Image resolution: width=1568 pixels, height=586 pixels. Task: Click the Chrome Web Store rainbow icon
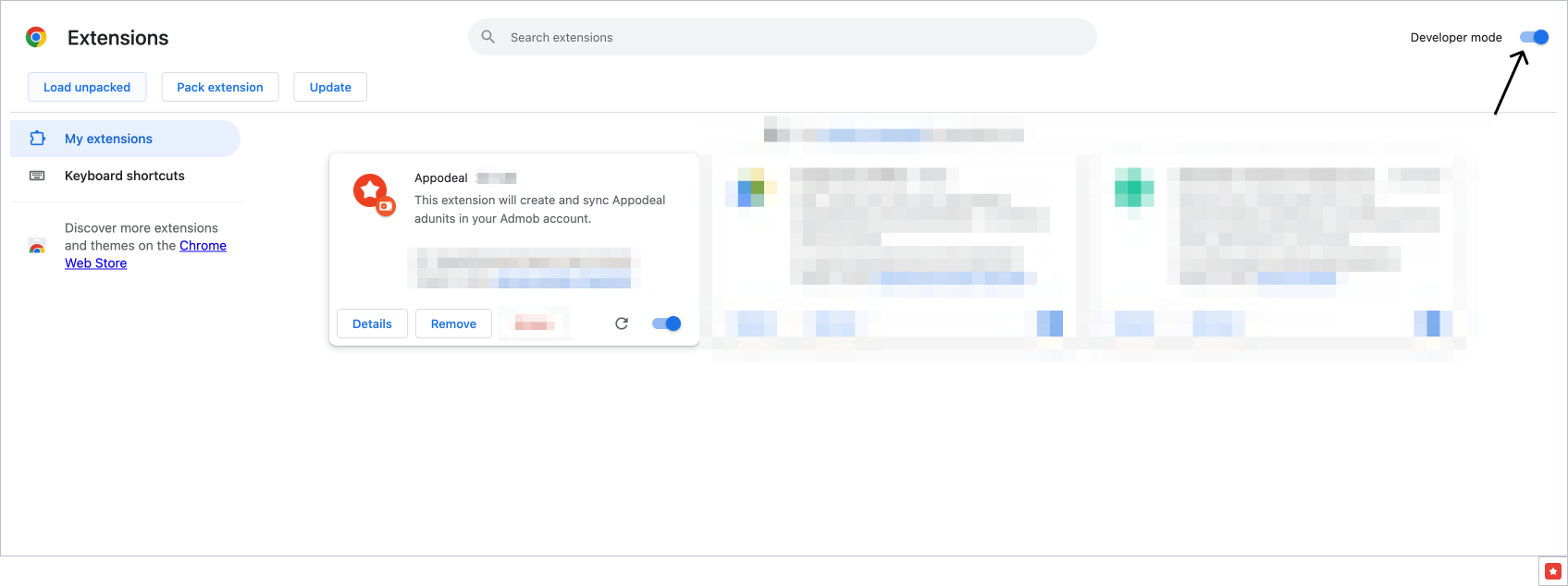pyautogui.click(x=37, y=247)
